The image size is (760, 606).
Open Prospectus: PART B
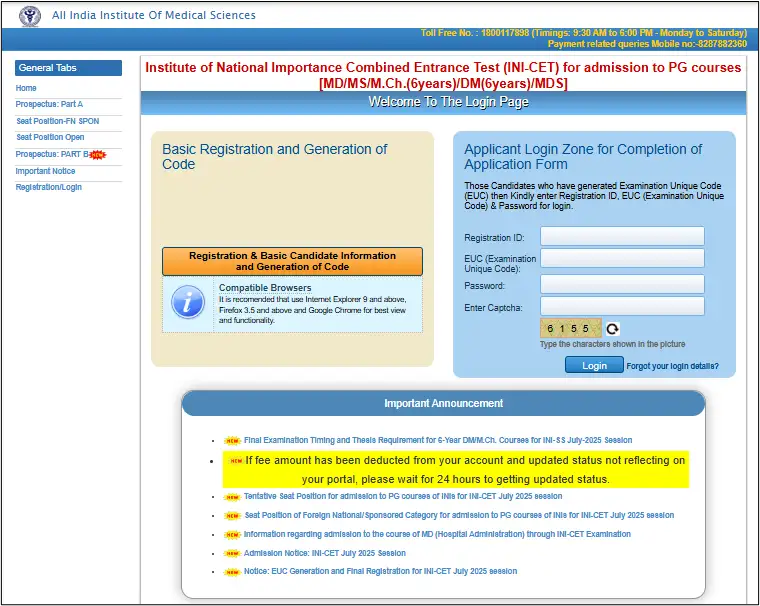click(52, 154)
